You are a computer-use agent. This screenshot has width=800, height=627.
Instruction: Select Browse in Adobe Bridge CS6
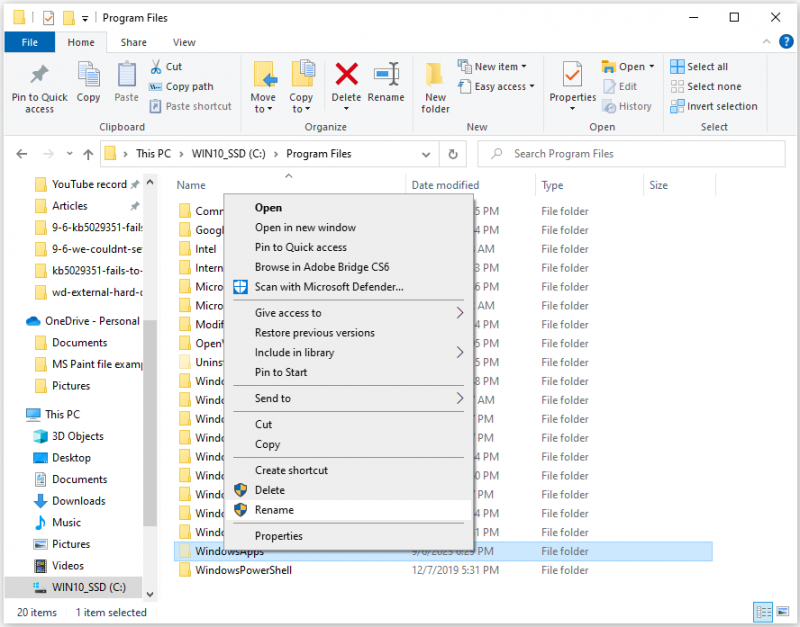click(349, 267)
